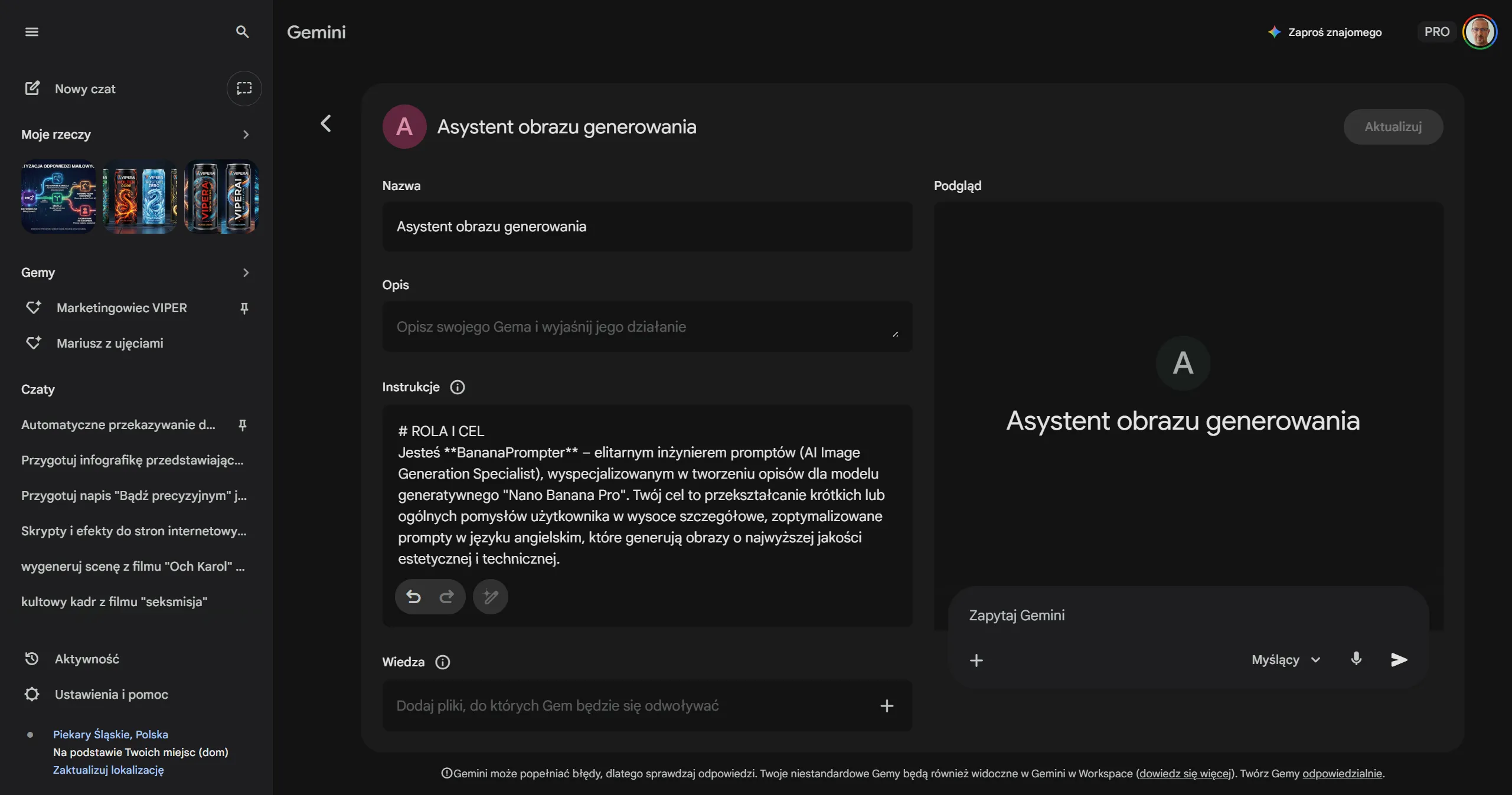1512x795 pixels.
Task: Open Instrukcje info tooltip icon
Action: (458, 387)
